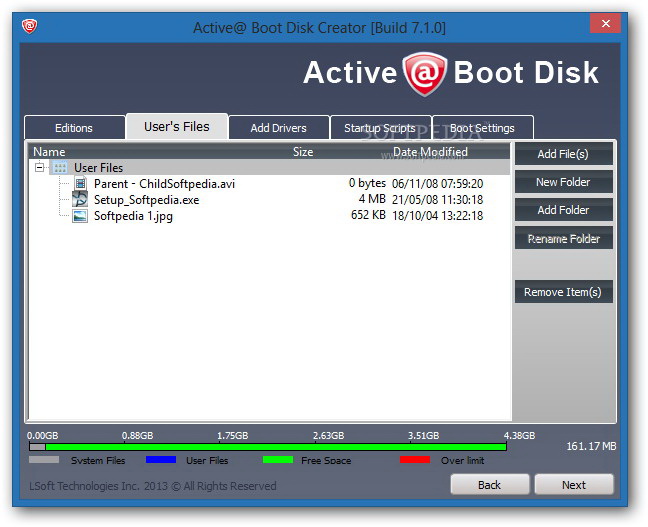Click the gray System Files legend swatch
Viewport: 648px width, 527px height.
click(x=44, y=460)
